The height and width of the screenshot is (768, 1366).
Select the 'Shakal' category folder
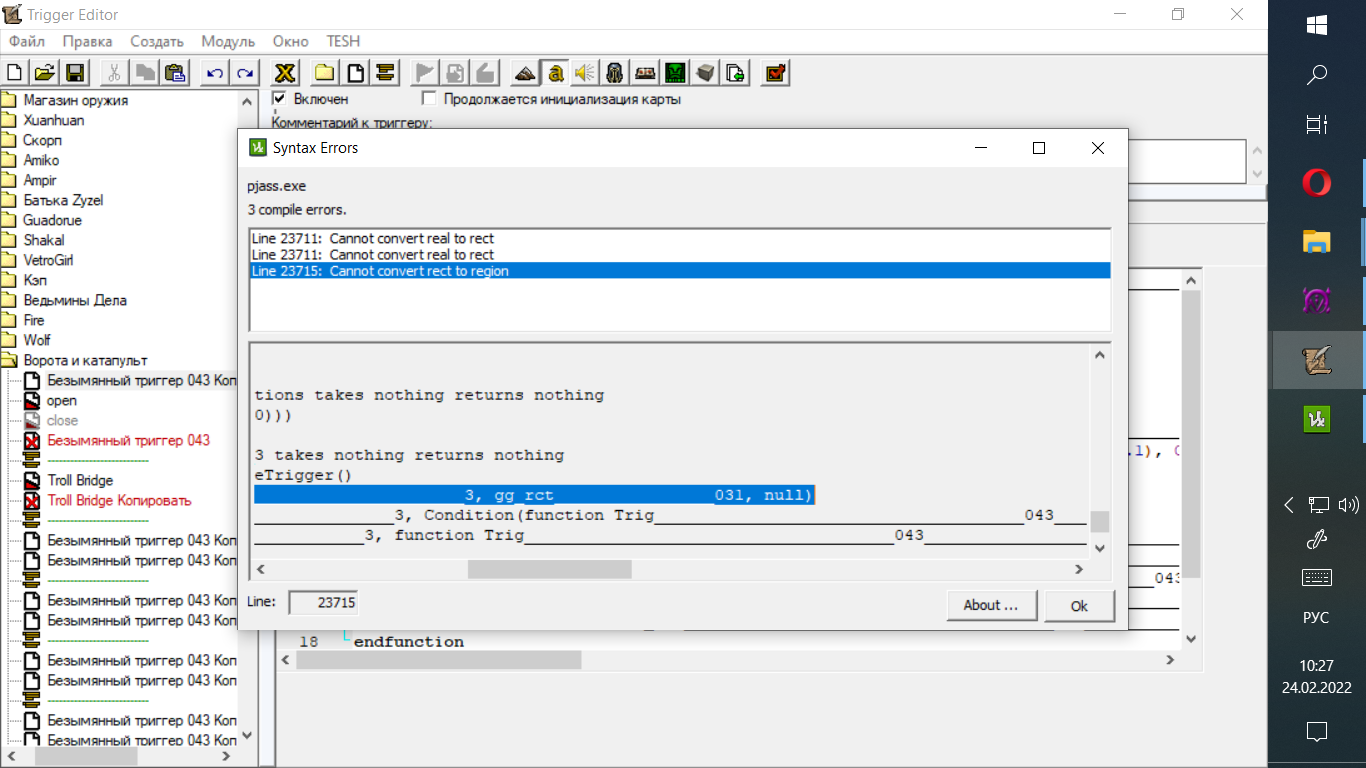click(x=44, y=240)
